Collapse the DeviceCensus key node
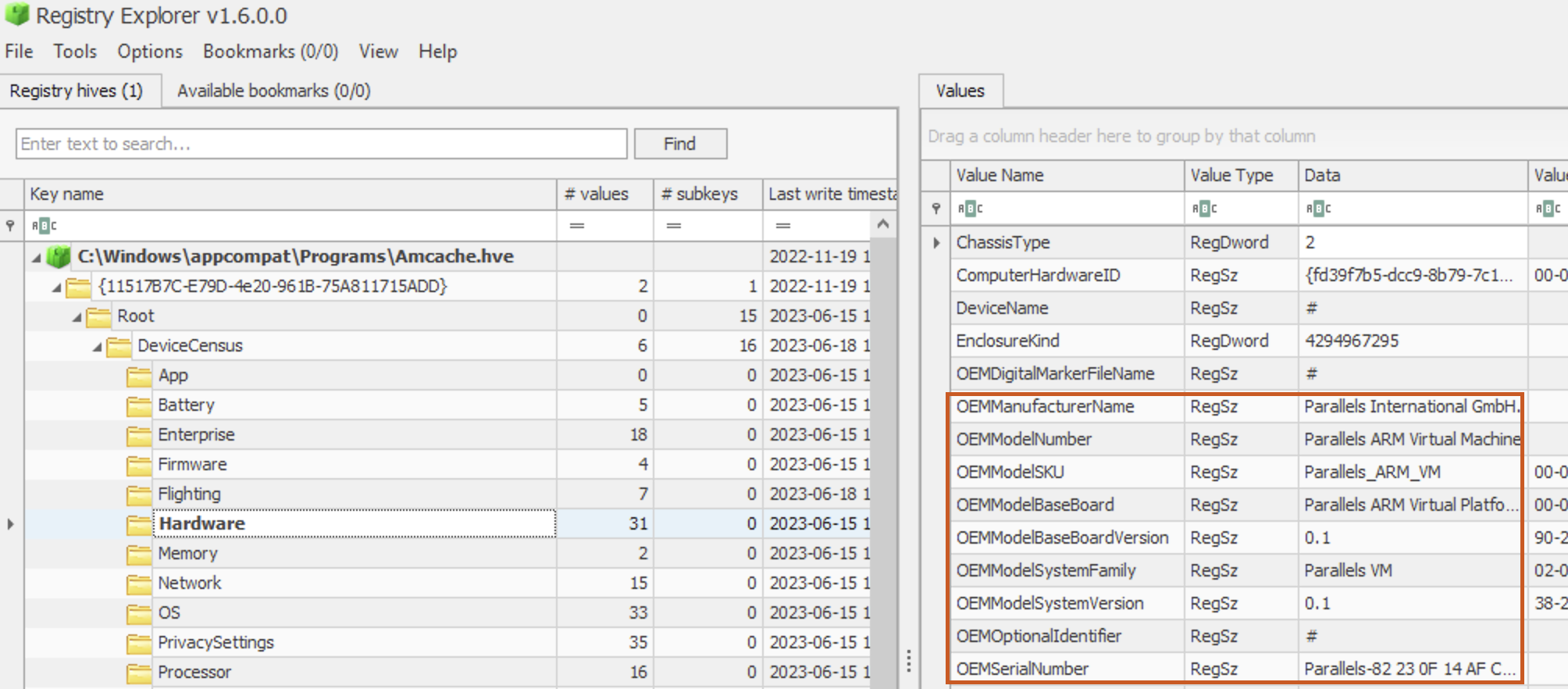 point(97,347)
